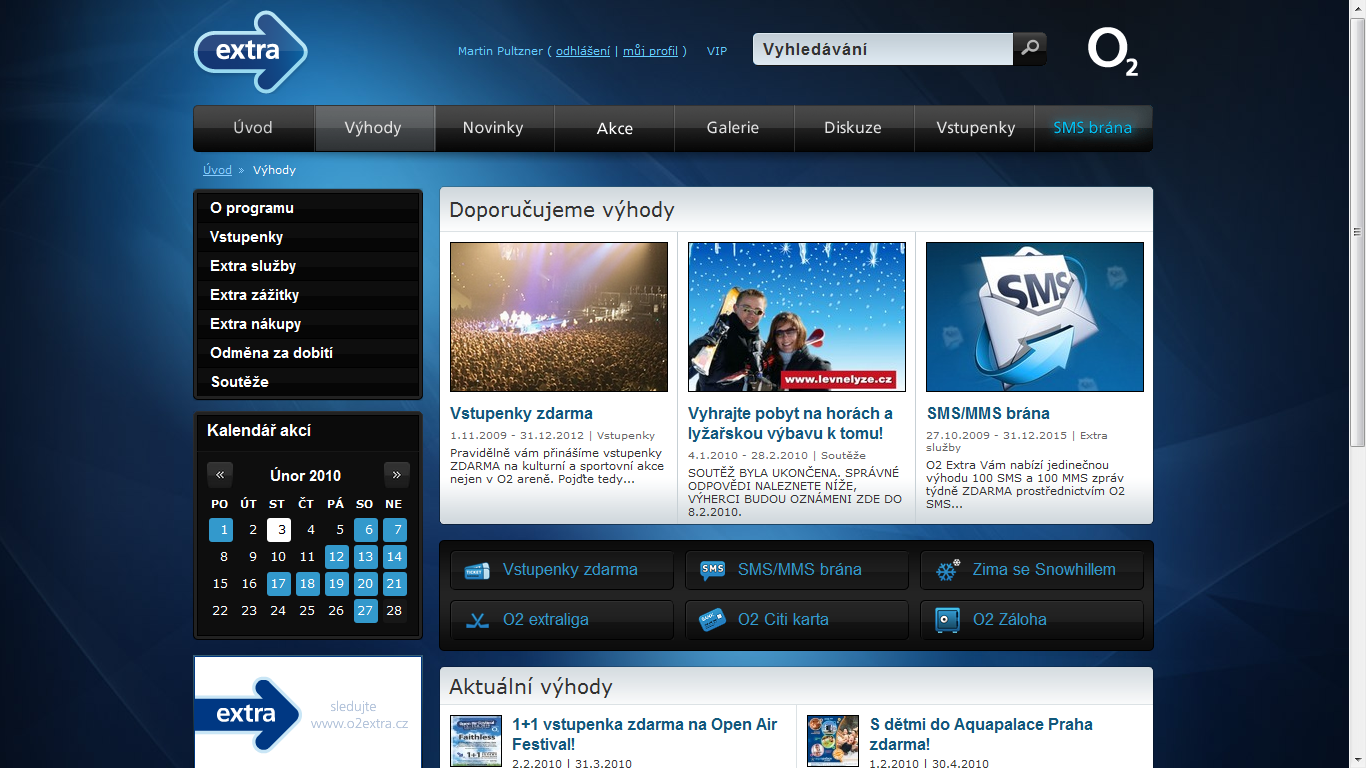Image resolution: width=1366 pixels, height=768 pixels.
Task: Open Extra zážitky in the sidebar menu
Action: click(x=254, y=295)
